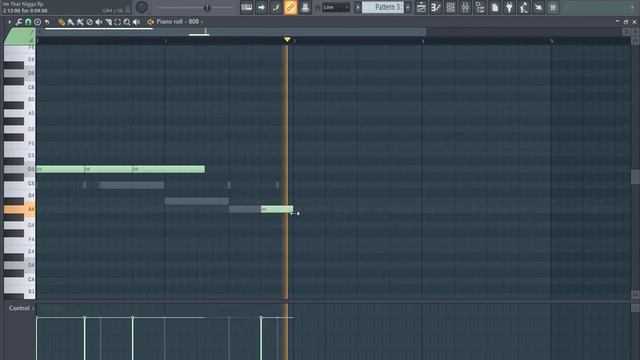This screenshot has height=360, width=640.
Task: Select the Draw pencil tool
Action: pos(61,22)
